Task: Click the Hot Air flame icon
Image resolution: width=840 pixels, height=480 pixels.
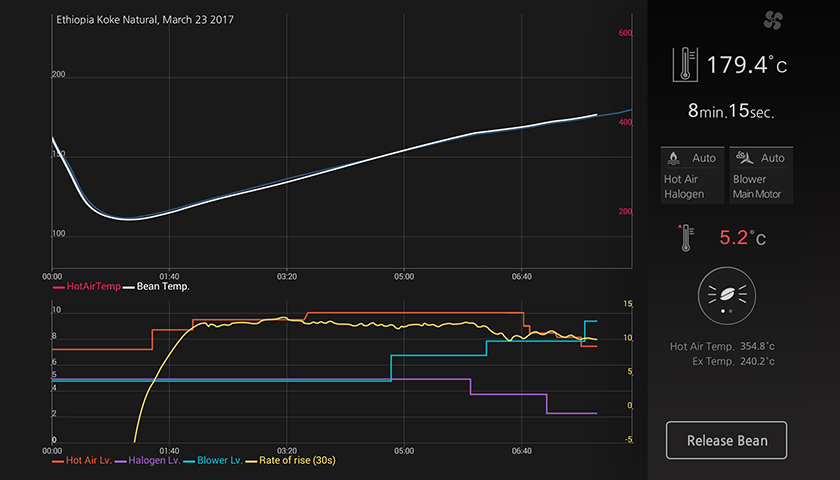Action: pos(674,158)
